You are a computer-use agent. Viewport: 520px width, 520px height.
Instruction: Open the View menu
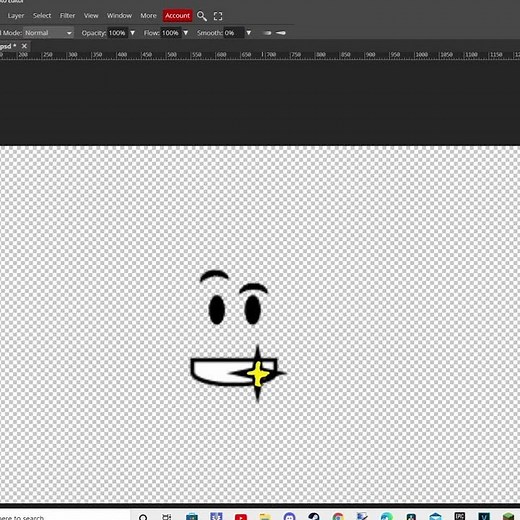pyautogui.click(x=91, y=16)
